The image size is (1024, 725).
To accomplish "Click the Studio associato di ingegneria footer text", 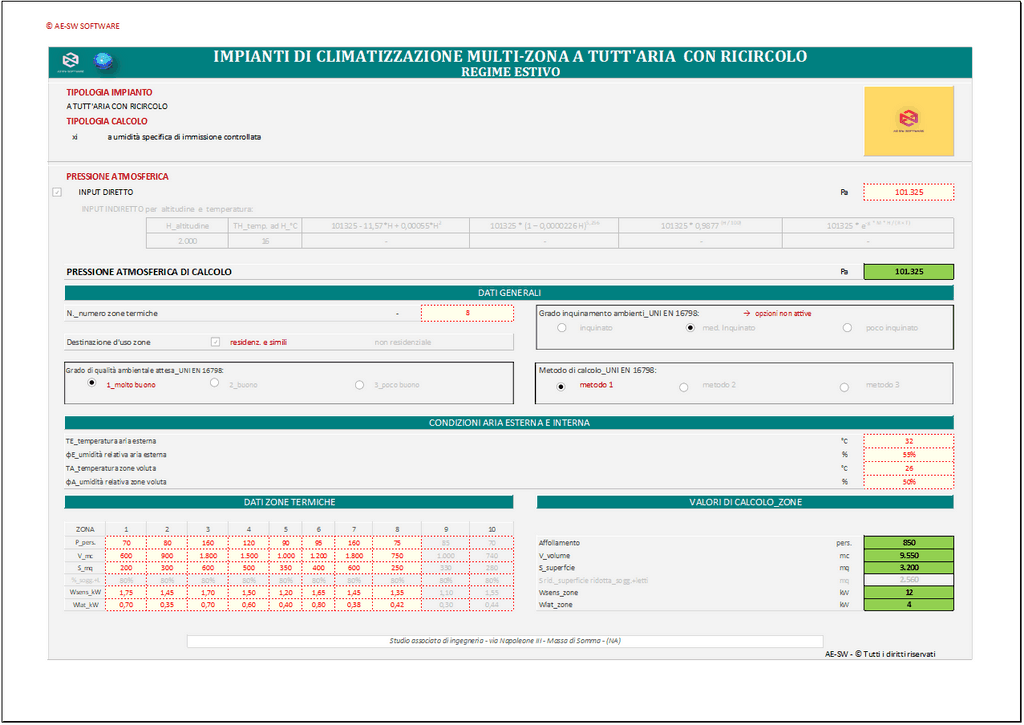I will coord(505,641).
